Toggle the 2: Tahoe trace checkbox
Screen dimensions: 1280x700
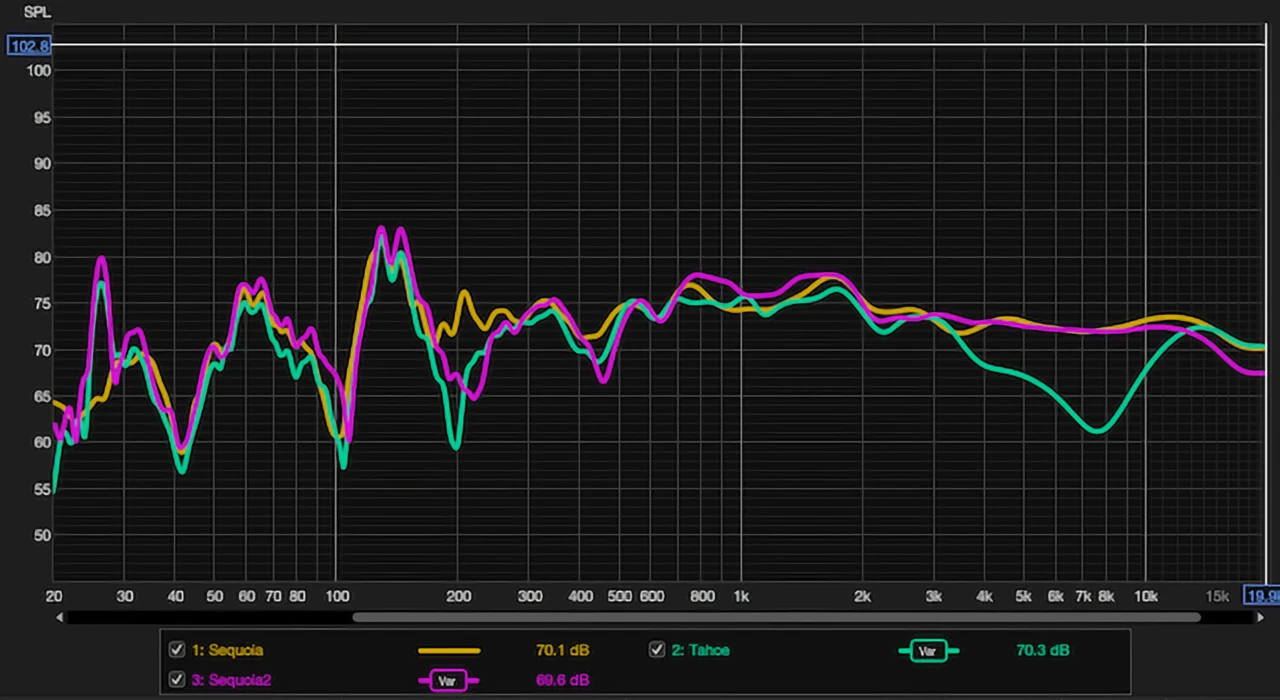pyautogui.click(x=657, y=650)
